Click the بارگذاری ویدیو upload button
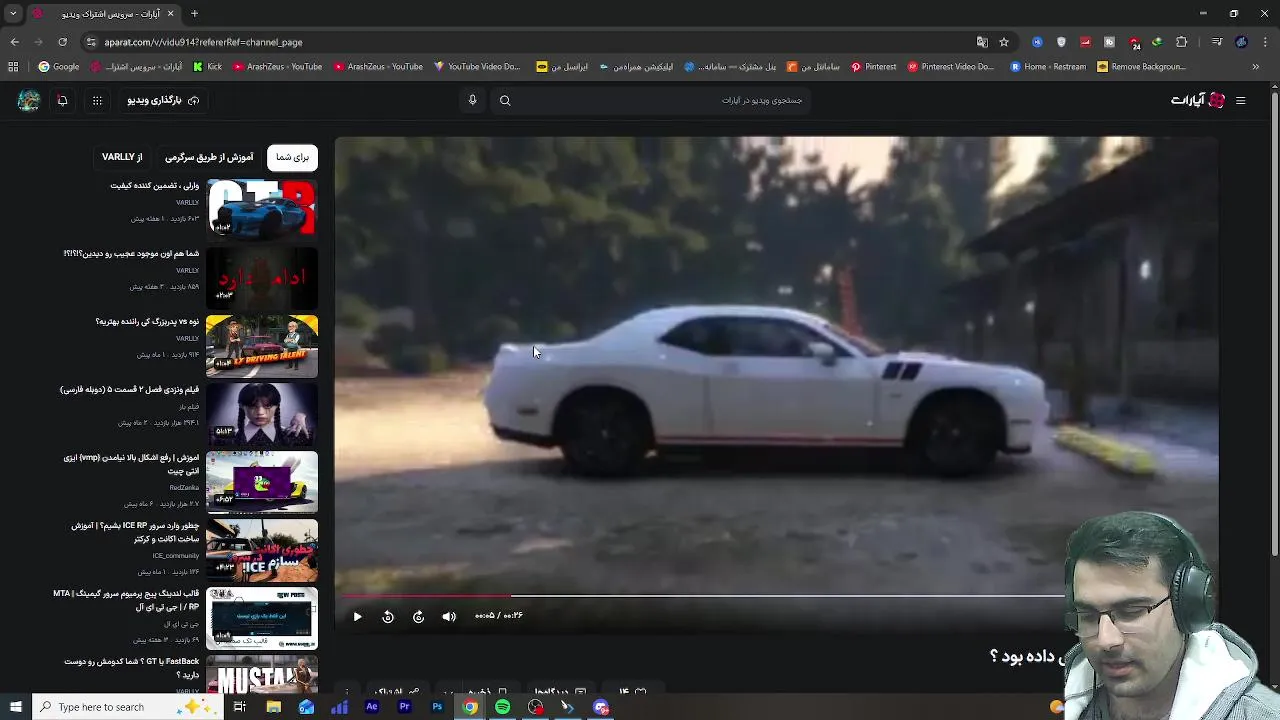1280x720 pixels. 162,100
